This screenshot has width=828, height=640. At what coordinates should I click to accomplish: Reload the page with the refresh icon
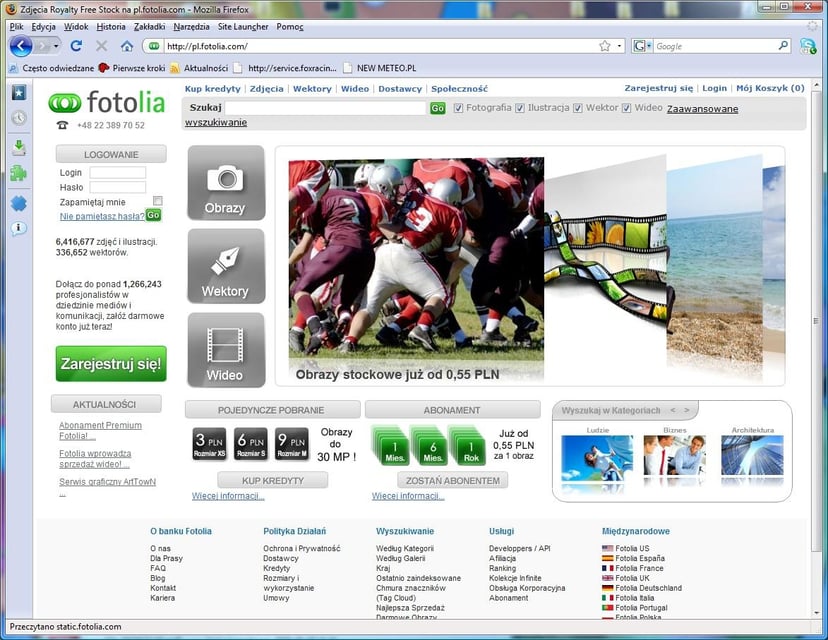pos(76,46)
